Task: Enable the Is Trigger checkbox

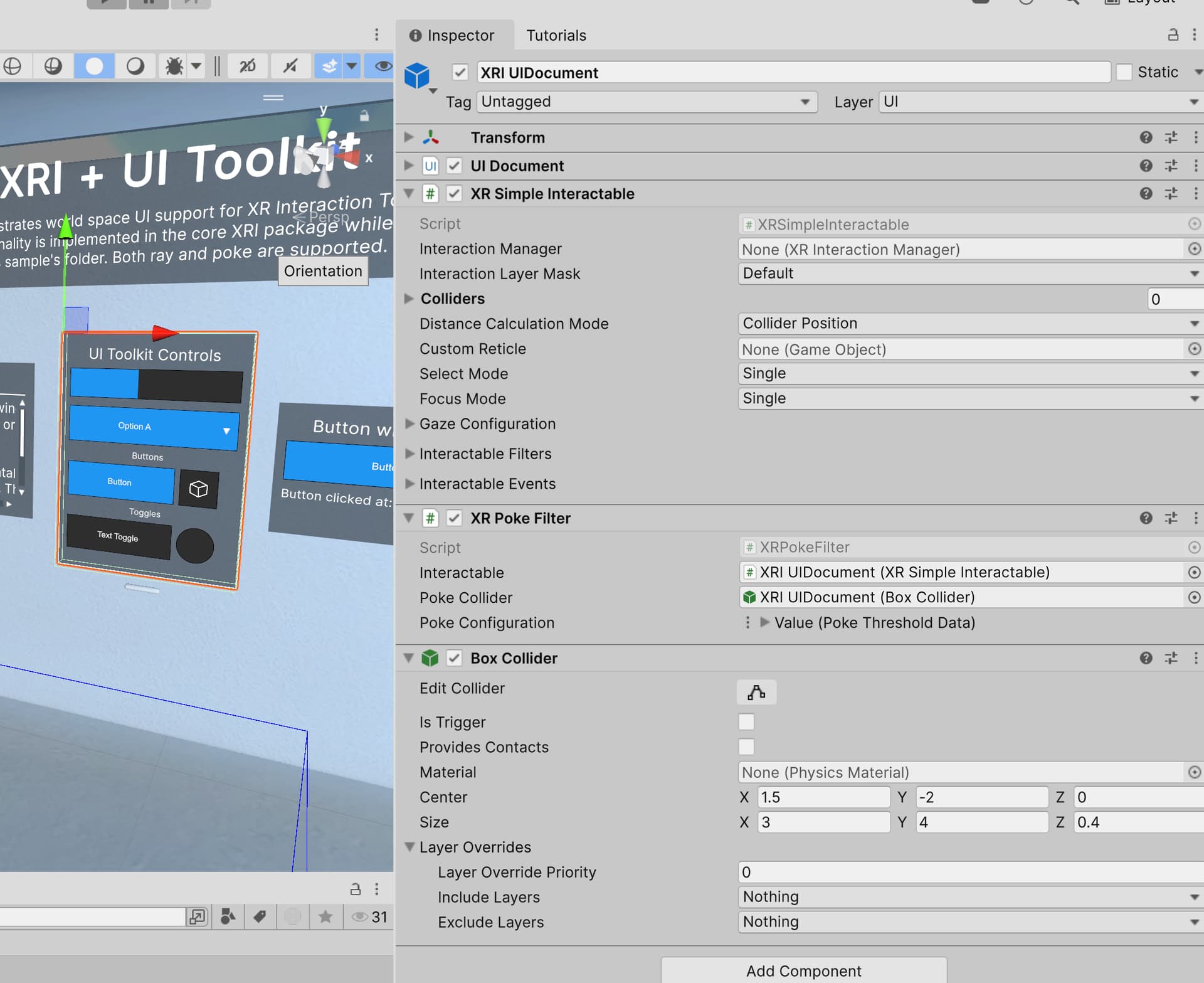Action: point(746,722)
